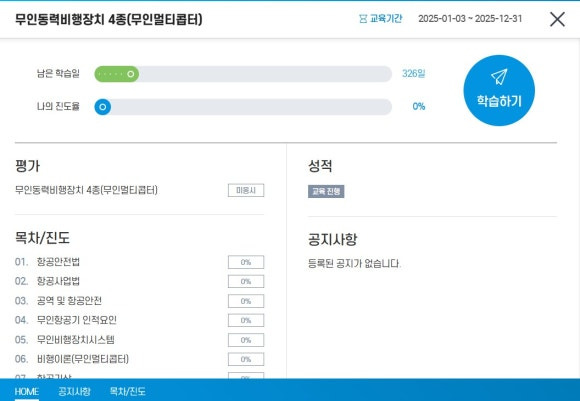Image resolution: width=580 pixels, height=401 pixels.
Task: Click the 326일 remaining days value
Action: point(414,74)
